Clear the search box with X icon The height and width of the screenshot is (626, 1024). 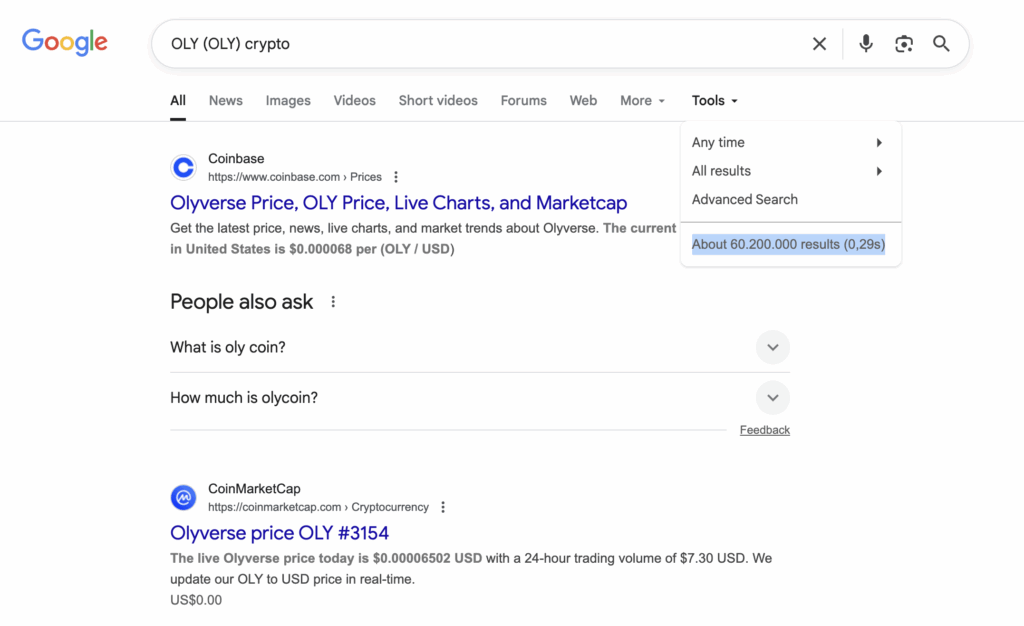pyautogui.click(x=819, y=44)
